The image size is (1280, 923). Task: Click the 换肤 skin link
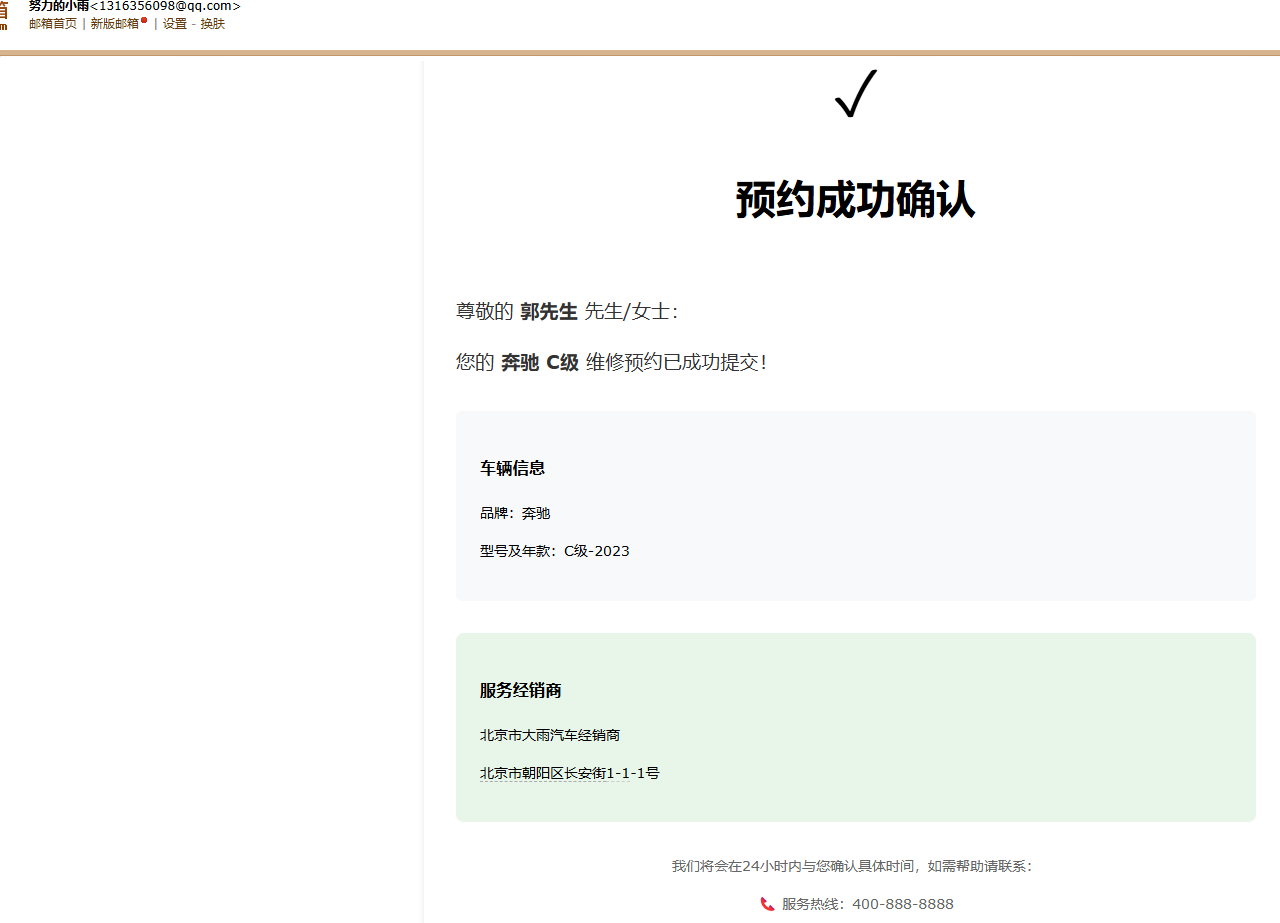[x=213, y=24]
